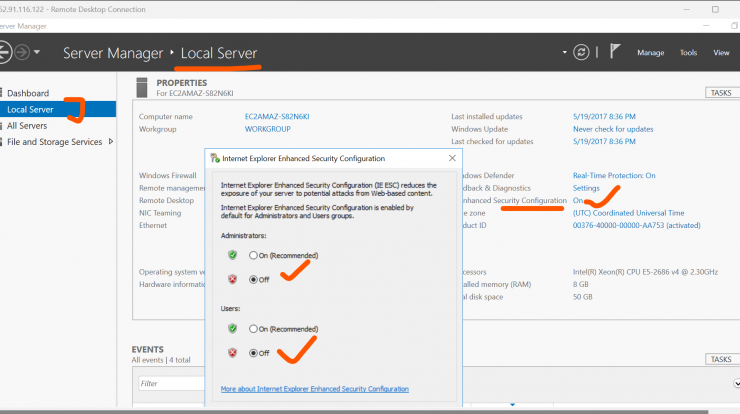Click last installed updates date link

[x=604, y=116]
